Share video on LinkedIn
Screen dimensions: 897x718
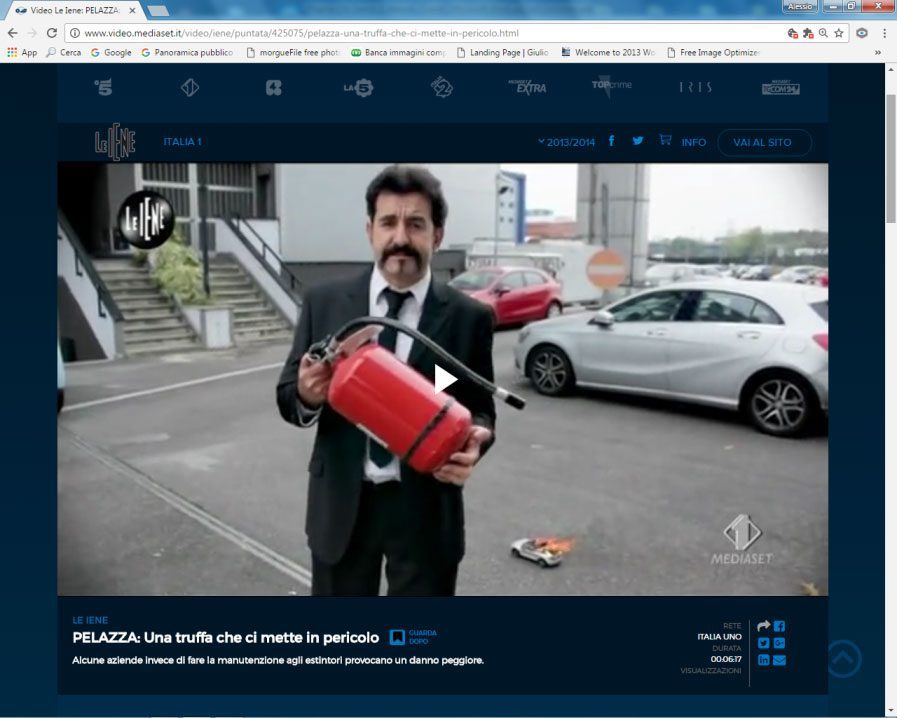coord(763,660)
